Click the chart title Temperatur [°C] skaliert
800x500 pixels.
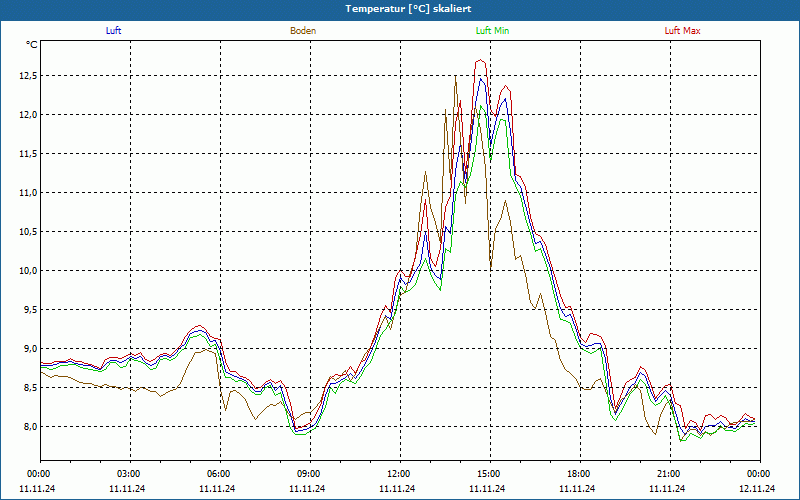coord(408,9)
